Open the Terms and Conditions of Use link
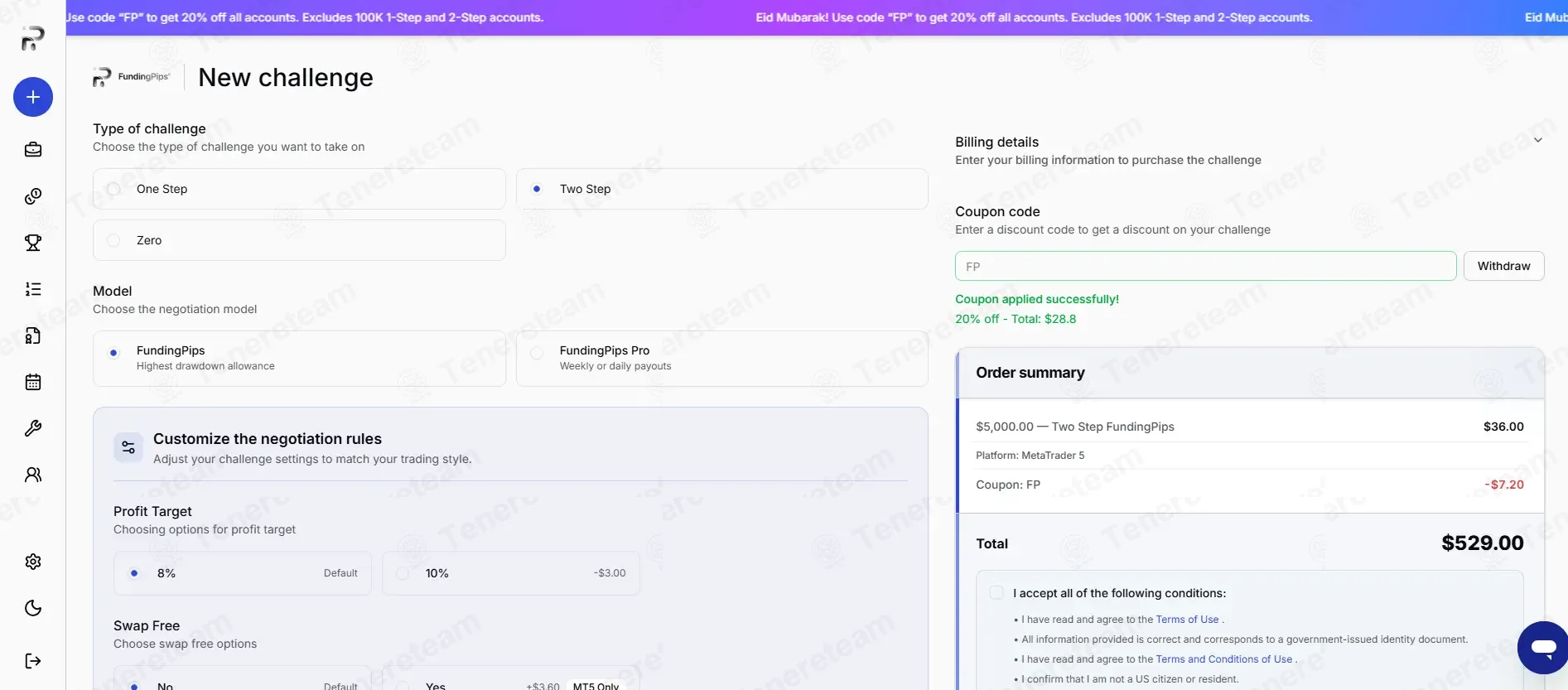The image size is (1568, 690). (1224, 659)
